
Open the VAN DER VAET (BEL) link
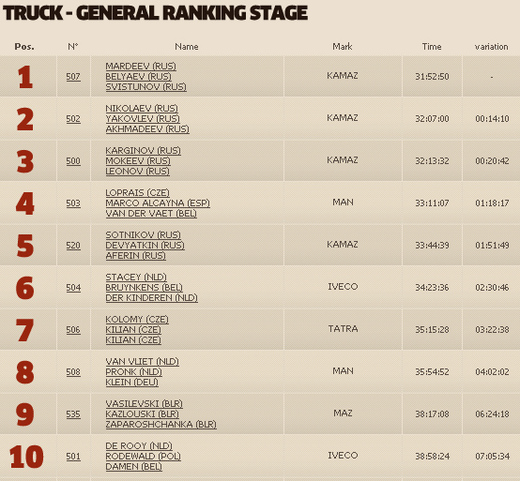tap(151, 214)
